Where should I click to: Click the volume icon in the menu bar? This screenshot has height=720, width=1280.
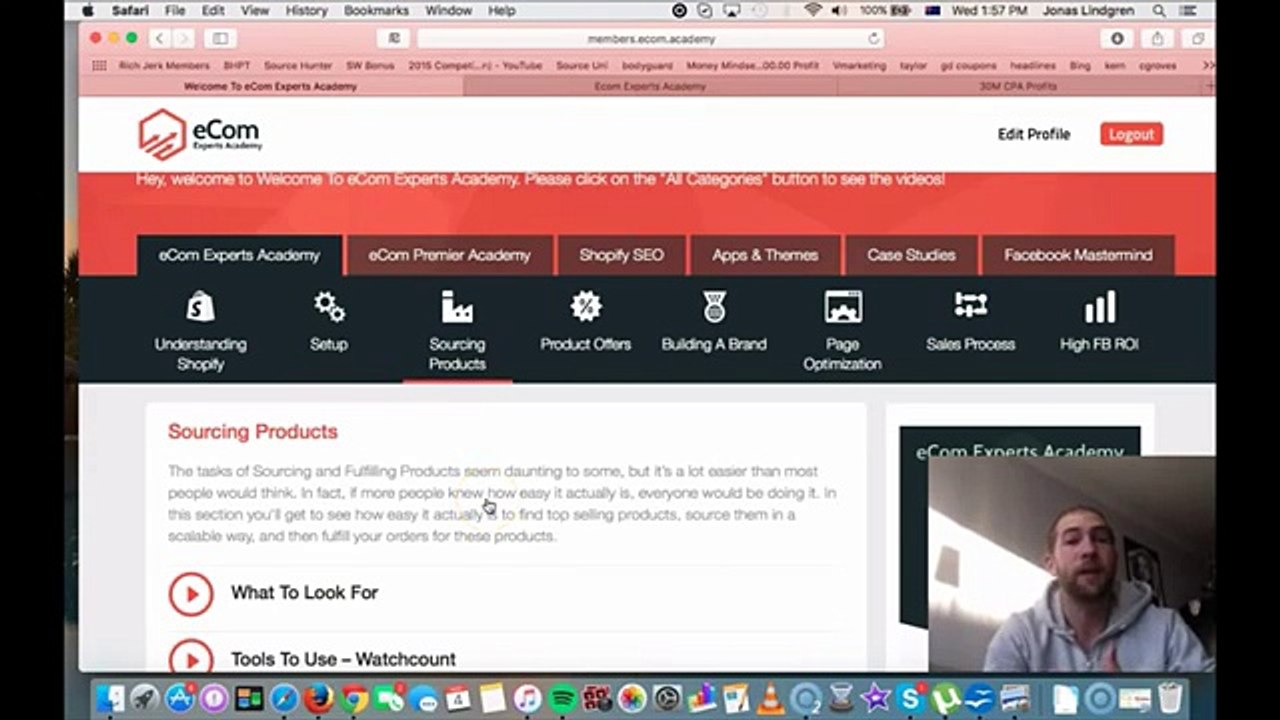coord(839,10)
